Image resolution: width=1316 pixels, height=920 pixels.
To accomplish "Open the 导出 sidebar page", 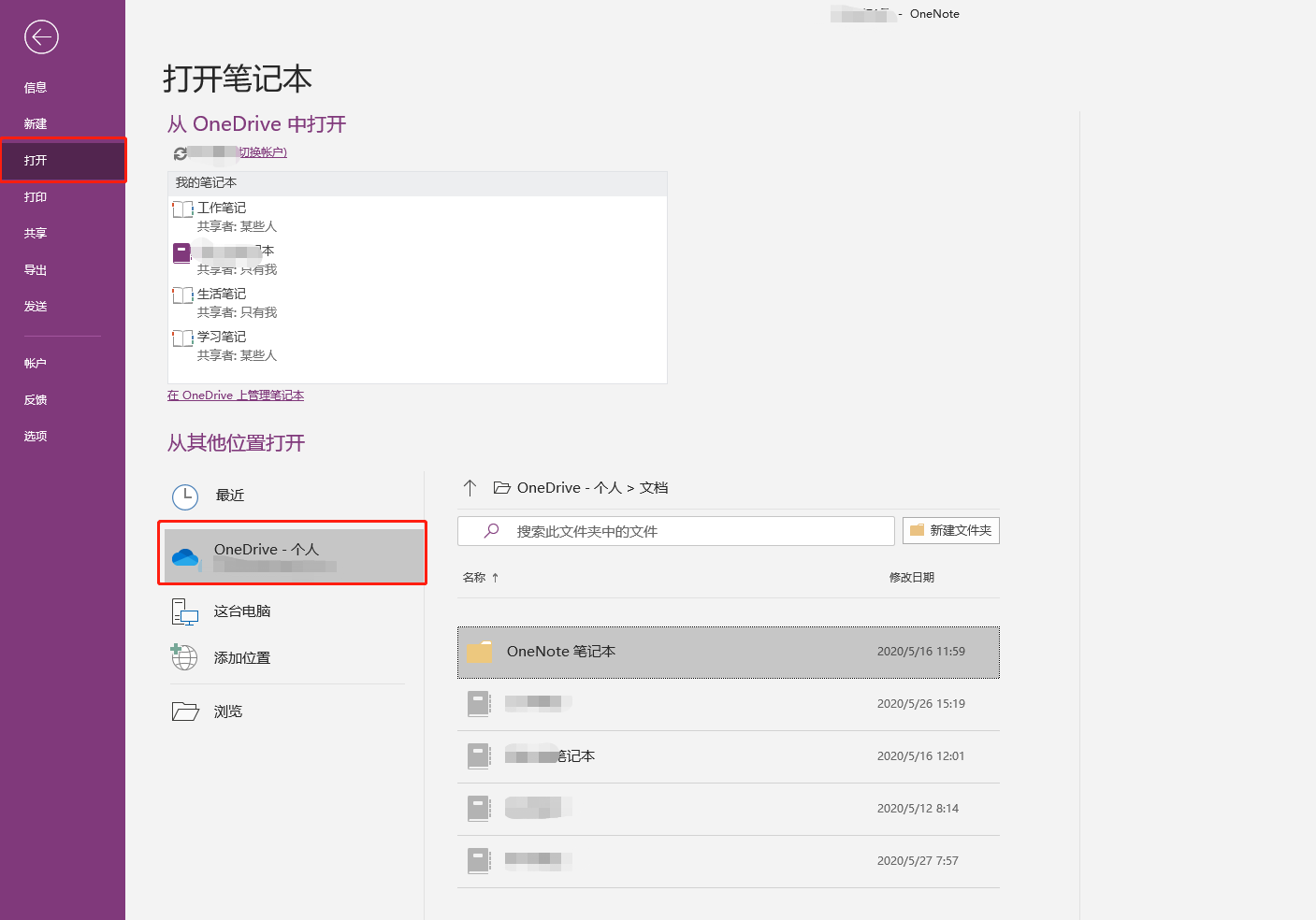I will pos(36,270).
